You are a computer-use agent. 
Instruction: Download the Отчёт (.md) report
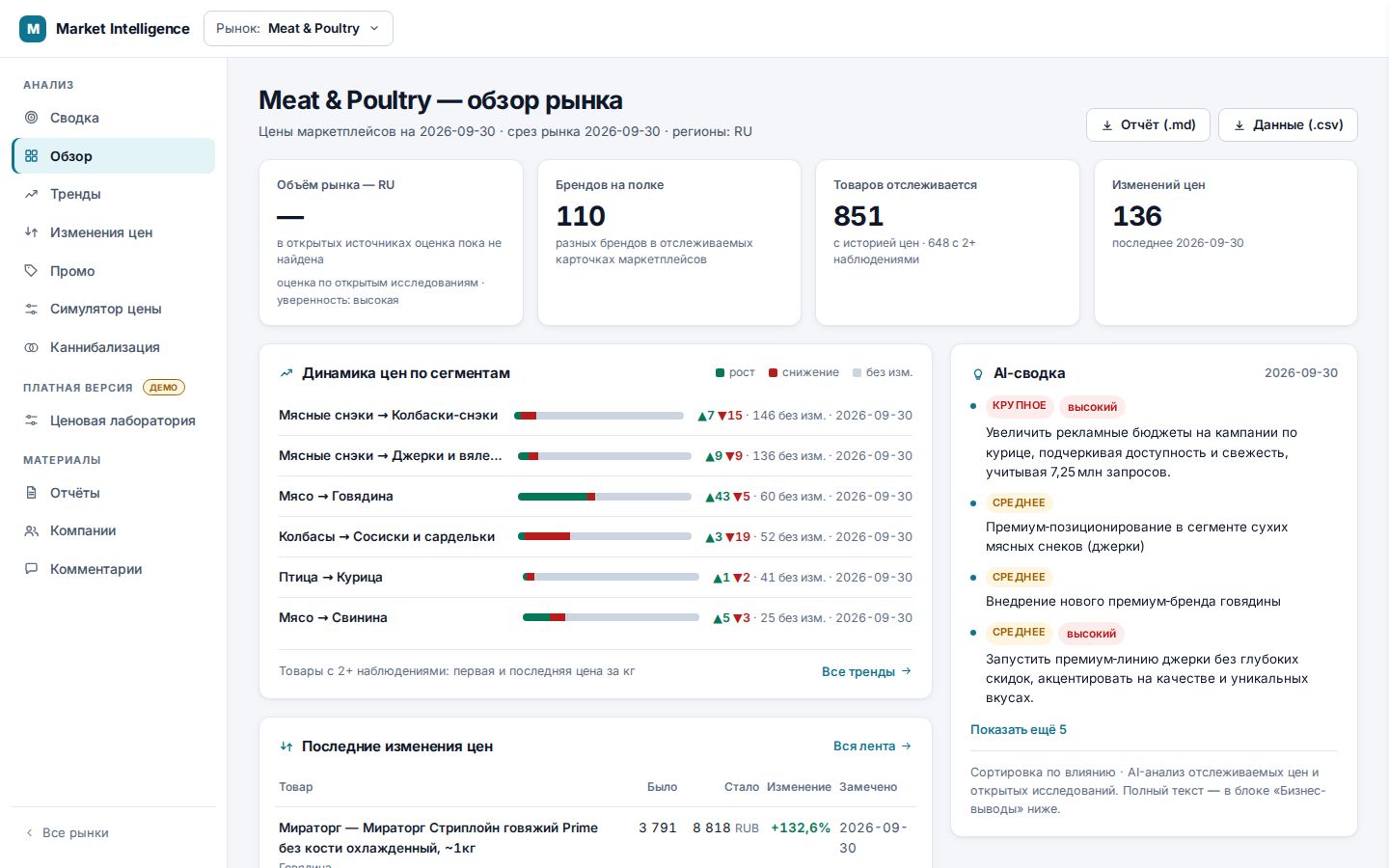[x=1148, y=125]
